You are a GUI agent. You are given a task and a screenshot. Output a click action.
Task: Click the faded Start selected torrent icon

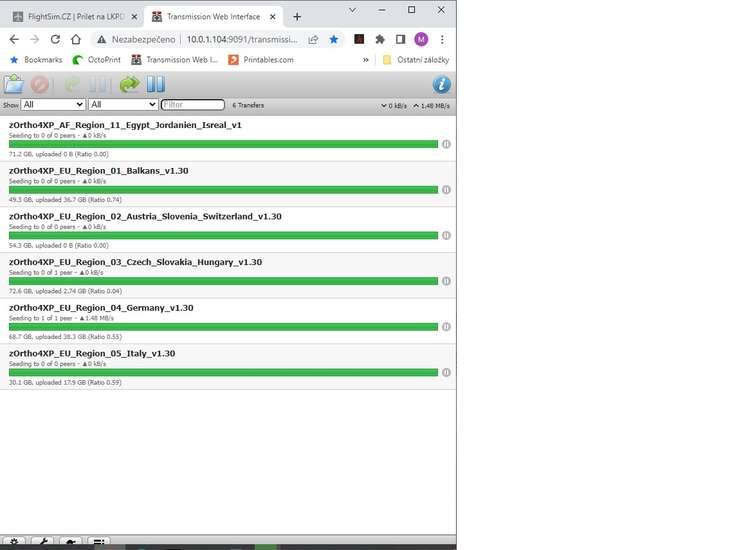pyautogui.click(x=72, y=85)
